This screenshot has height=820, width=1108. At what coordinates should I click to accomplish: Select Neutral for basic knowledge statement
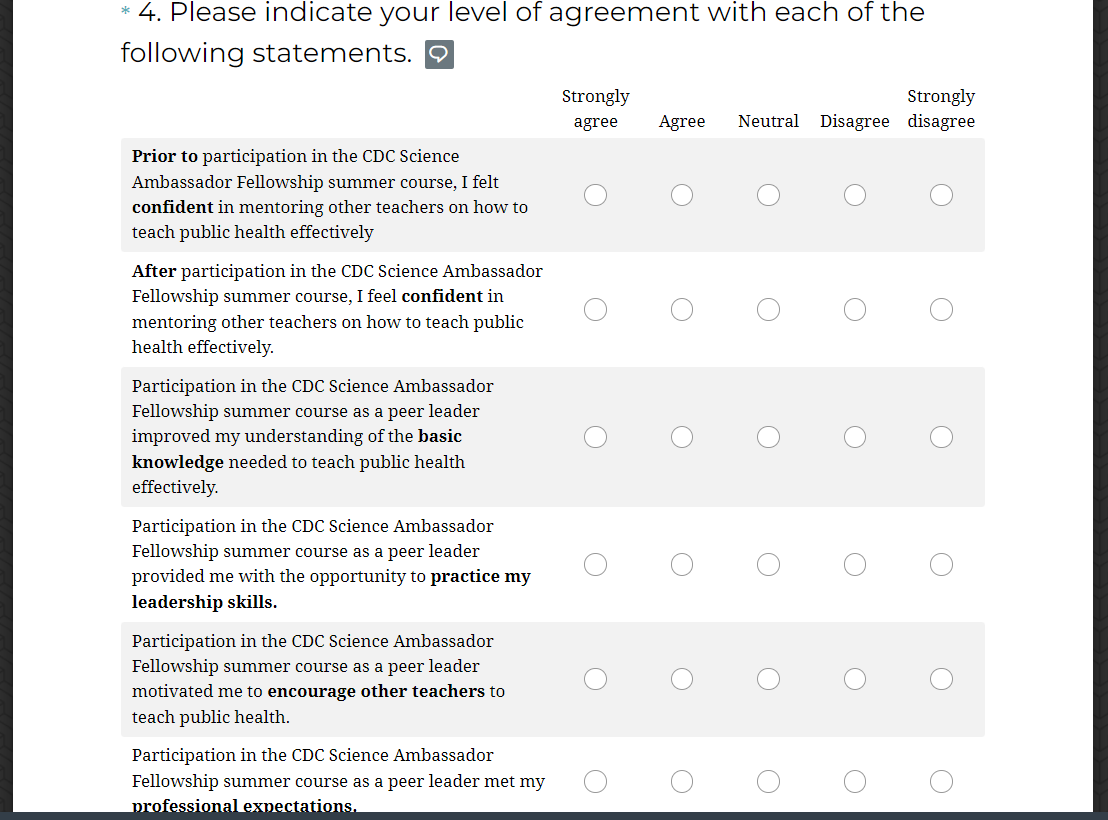pyautogui.click(x=768, y=437)
